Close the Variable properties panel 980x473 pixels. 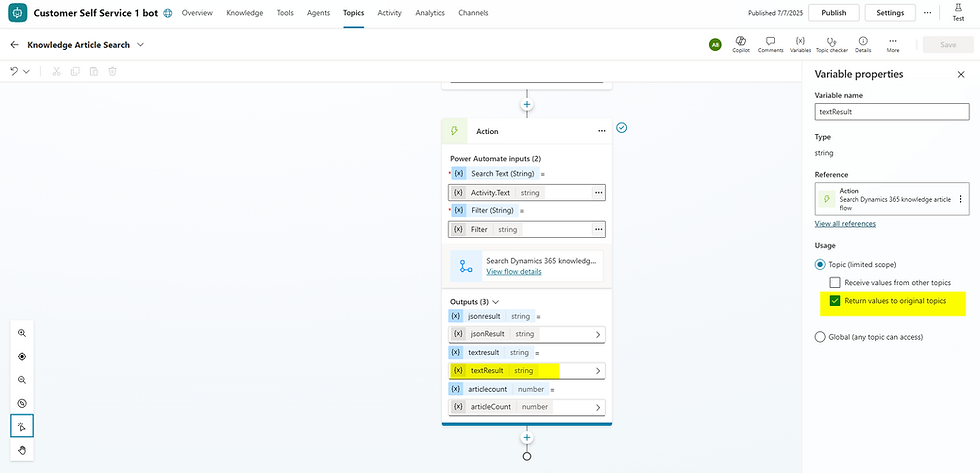961,74
